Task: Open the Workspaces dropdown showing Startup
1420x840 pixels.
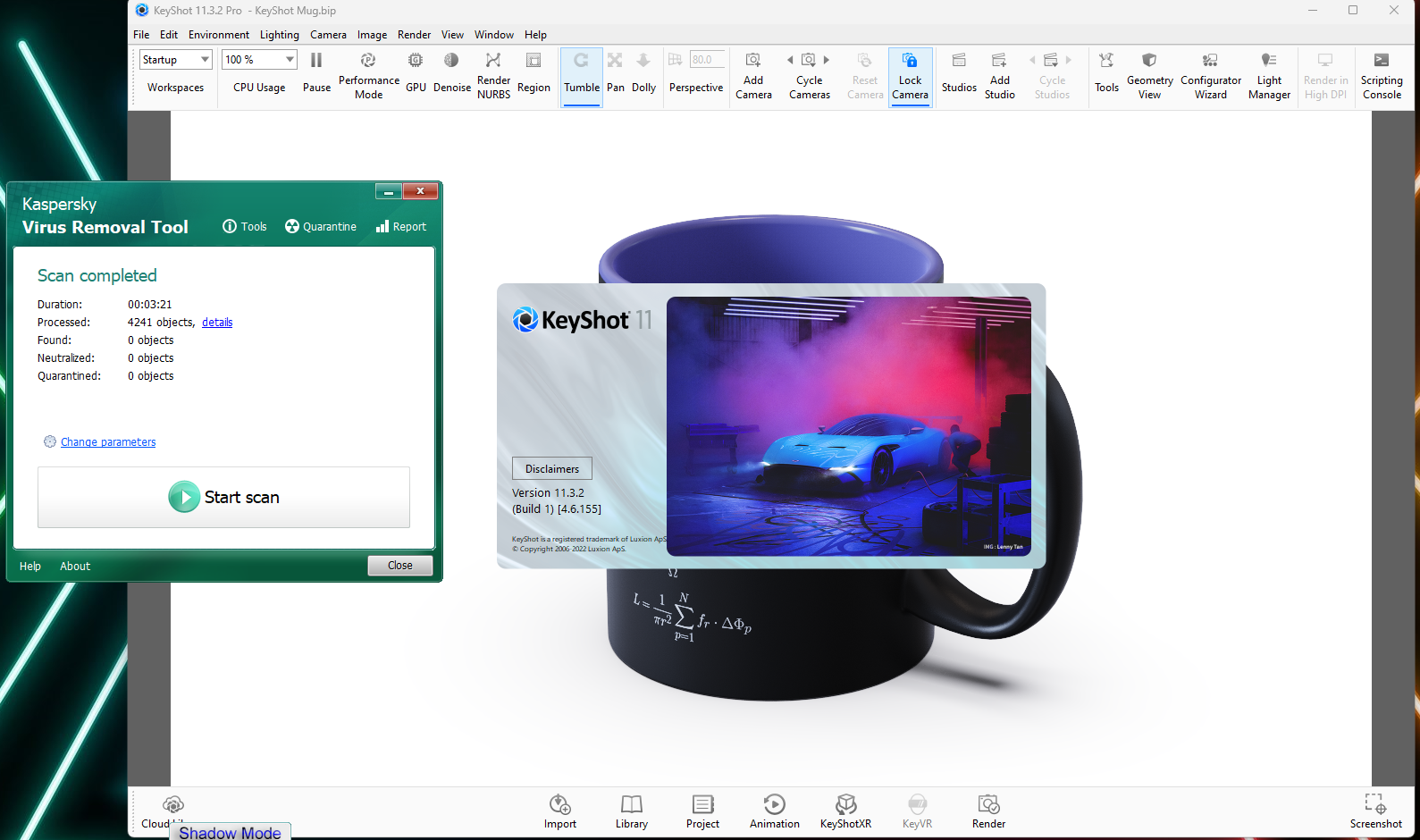Action: click(176, 60)
